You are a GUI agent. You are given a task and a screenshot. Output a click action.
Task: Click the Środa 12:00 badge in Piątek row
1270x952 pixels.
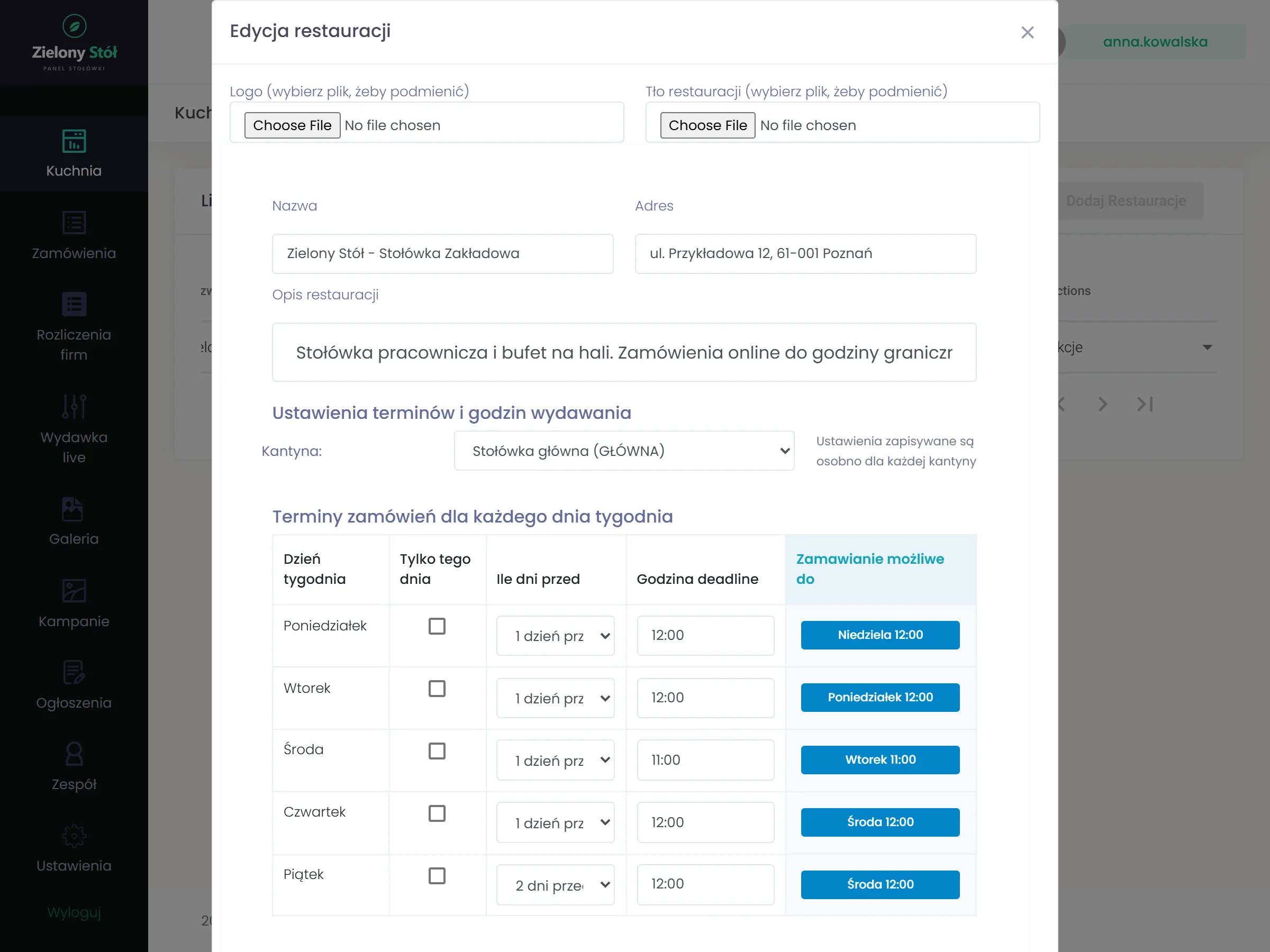pyautogui.click(x=880, y=885)
